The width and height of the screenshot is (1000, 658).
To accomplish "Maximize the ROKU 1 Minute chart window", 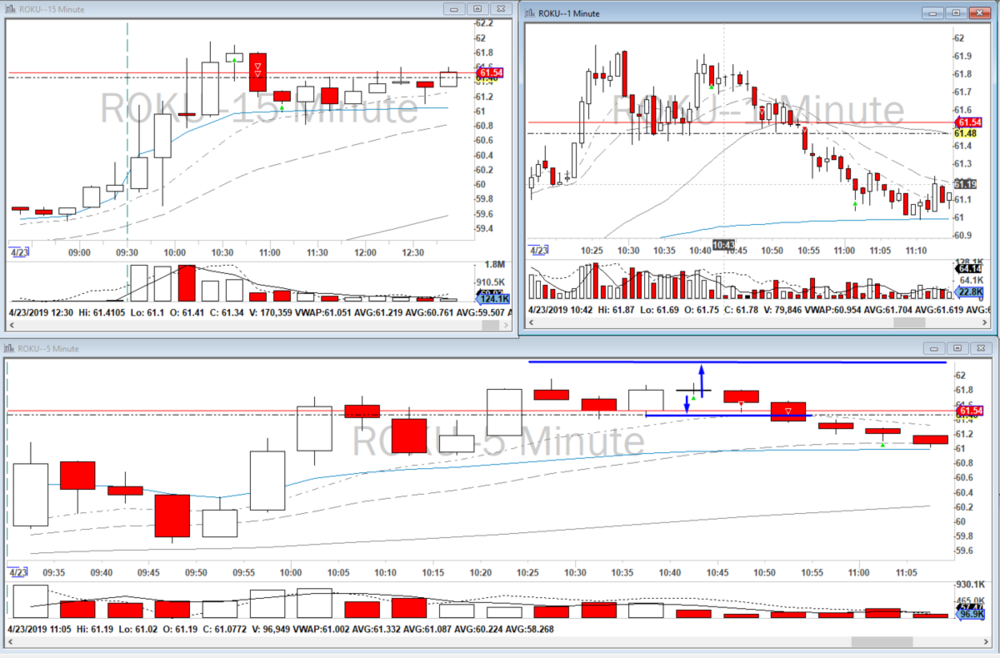I will 955,12.
